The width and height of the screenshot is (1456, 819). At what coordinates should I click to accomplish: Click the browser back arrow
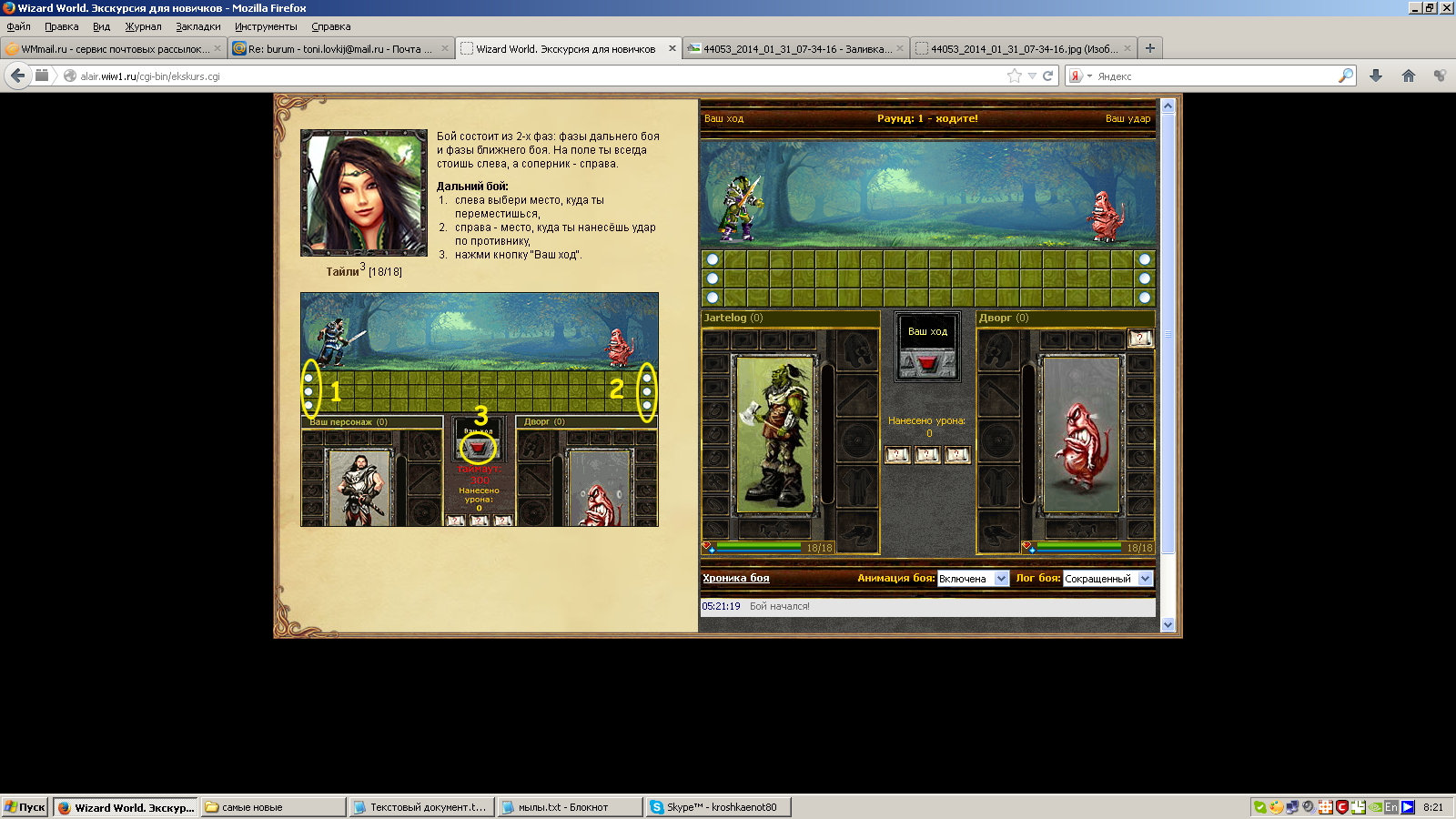[17, 76]
